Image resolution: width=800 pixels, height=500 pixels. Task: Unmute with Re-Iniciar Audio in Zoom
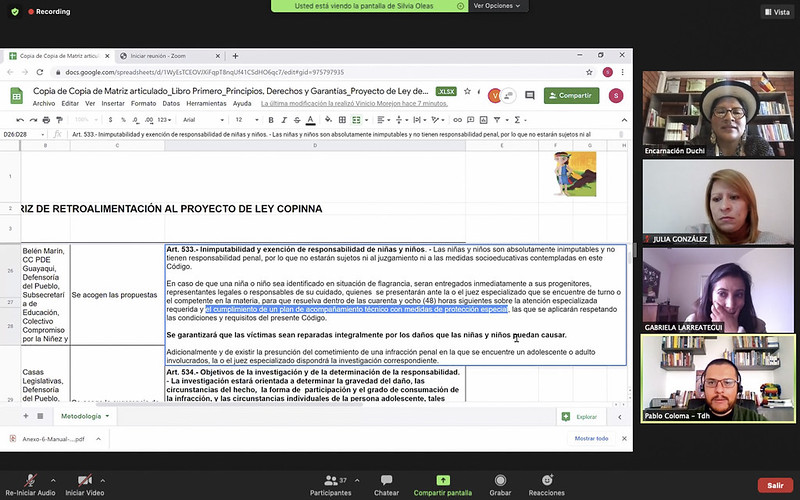[31, 486]
